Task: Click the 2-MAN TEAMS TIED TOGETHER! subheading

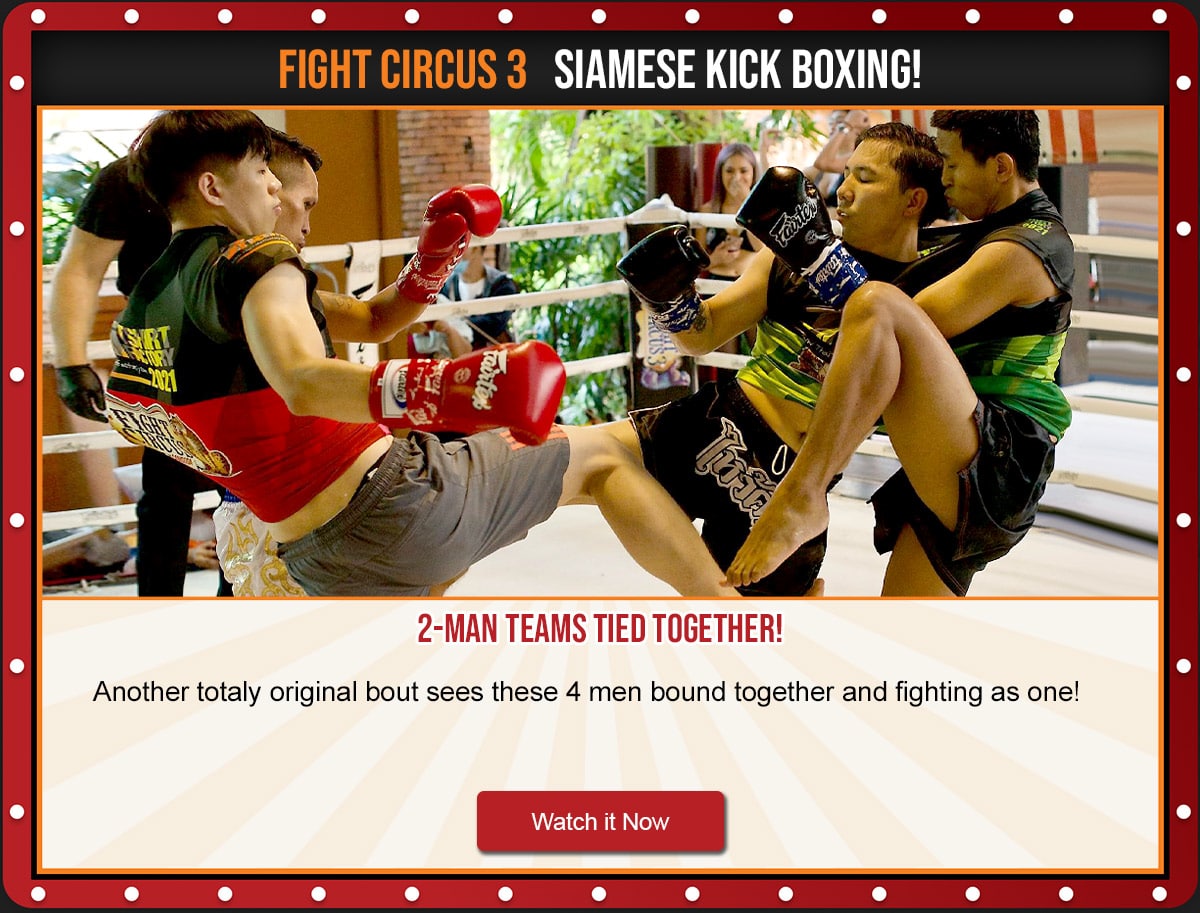Action: [600, 630]
